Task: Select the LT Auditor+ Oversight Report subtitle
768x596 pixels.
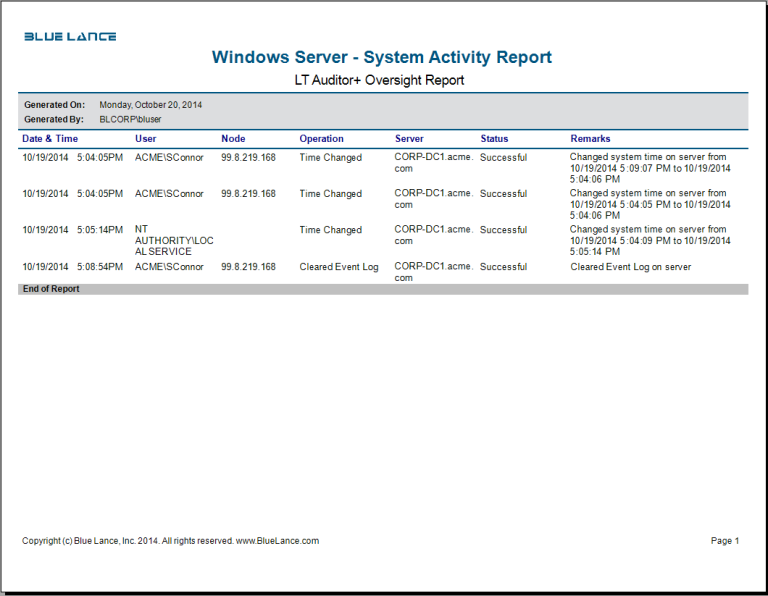Action: 379,80
